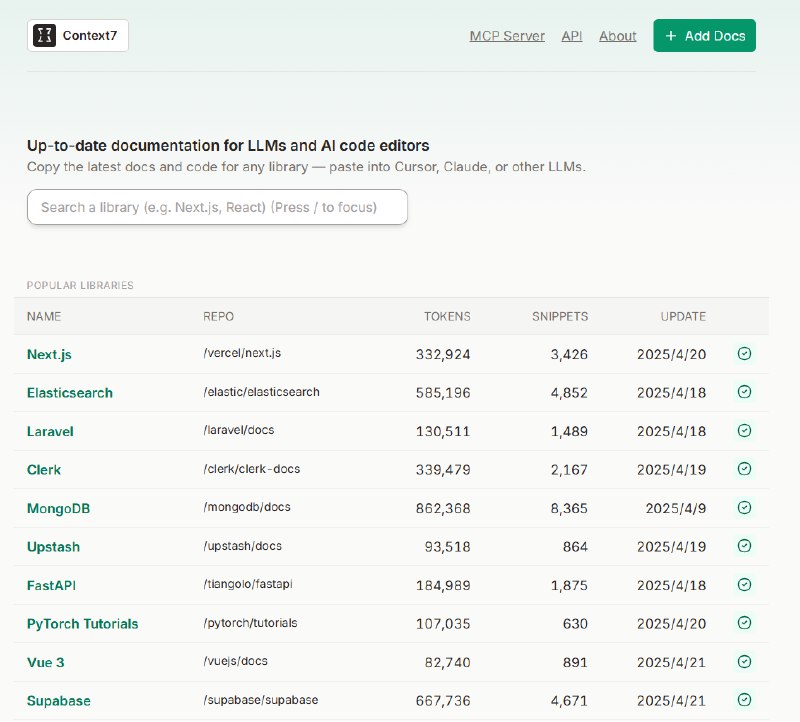Open the Clerk library docs
The height and width of the screenshot is (722, 800).
[x=44, y=470]
